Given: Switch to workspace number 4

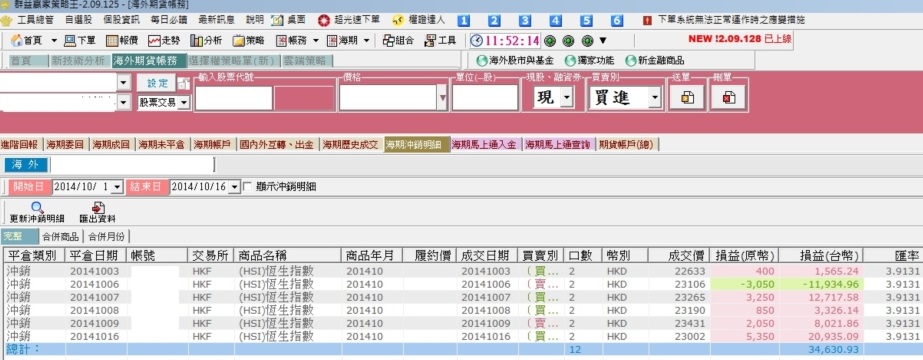Looking at the screenshot, I should click(556, 21).
